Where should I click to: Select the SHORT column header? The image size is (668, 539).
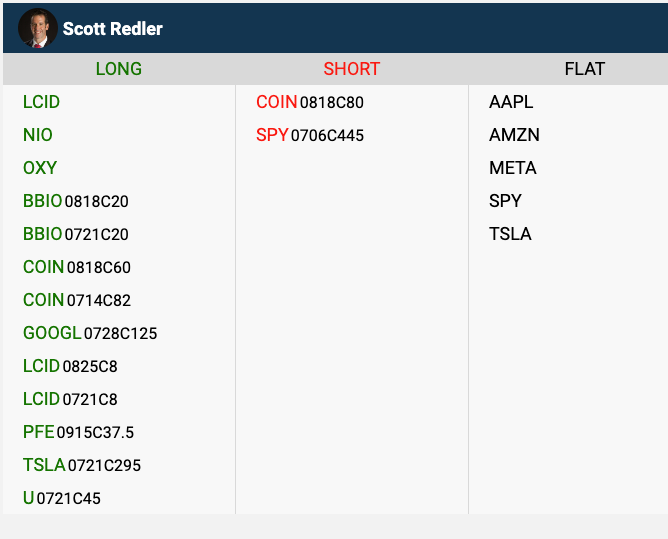[351, 69]
